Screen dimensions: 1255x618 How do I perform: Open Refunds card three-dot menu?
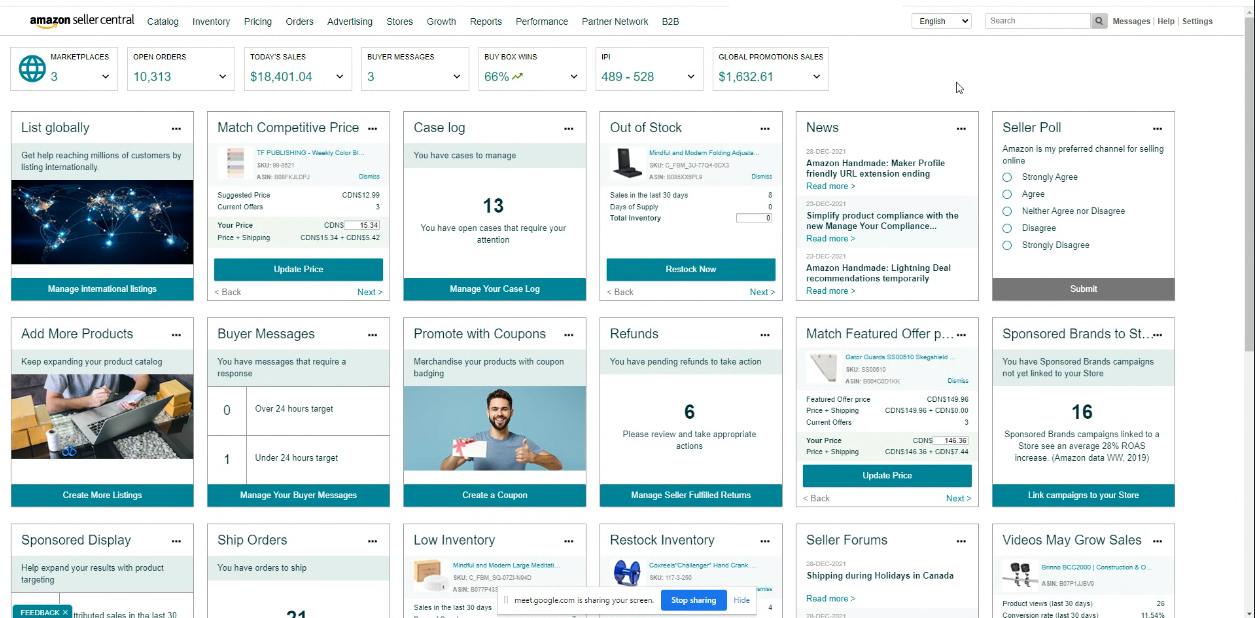coord(765,334)
